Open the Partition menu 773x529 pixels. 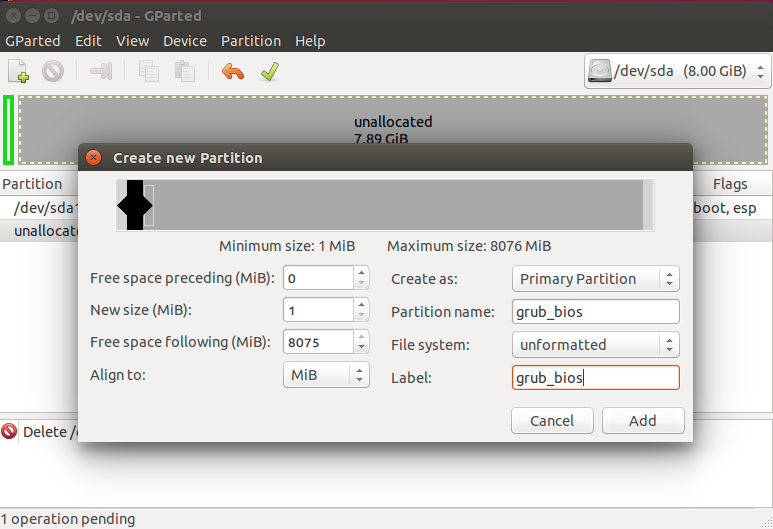[x=251, y=41]
